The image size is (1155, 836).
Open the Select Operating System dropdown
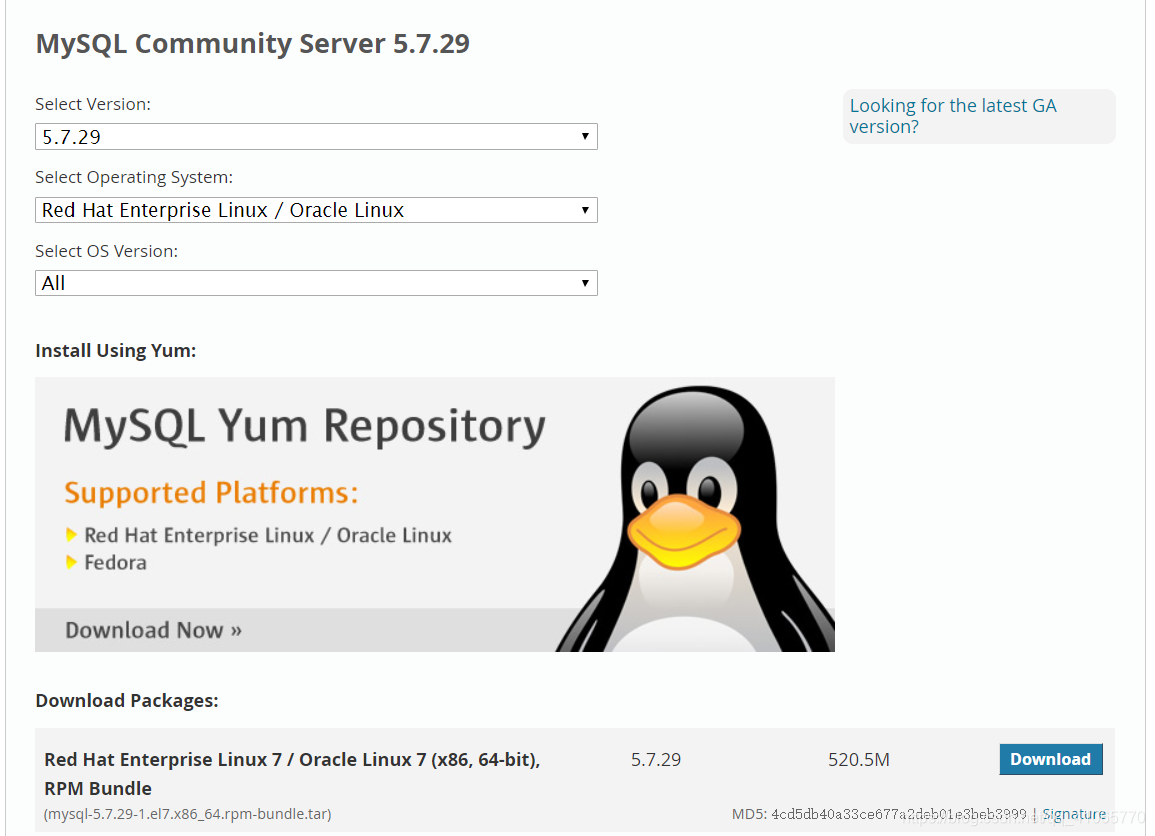(316, 210)
